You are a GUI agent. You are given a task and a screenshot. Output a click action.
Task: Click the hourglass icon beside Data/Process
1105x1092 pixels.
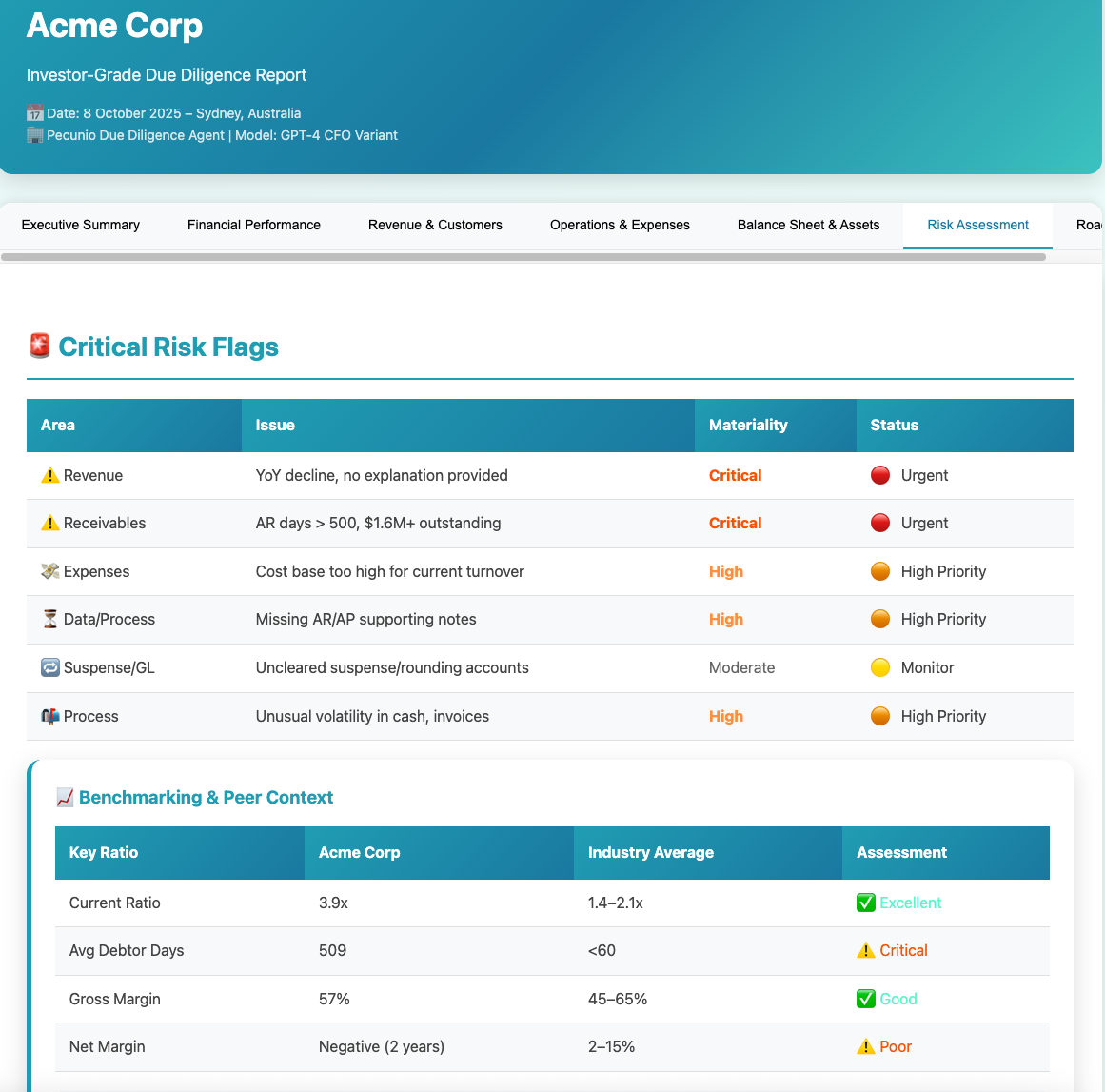pyautogui.click(x=50, y=620)
